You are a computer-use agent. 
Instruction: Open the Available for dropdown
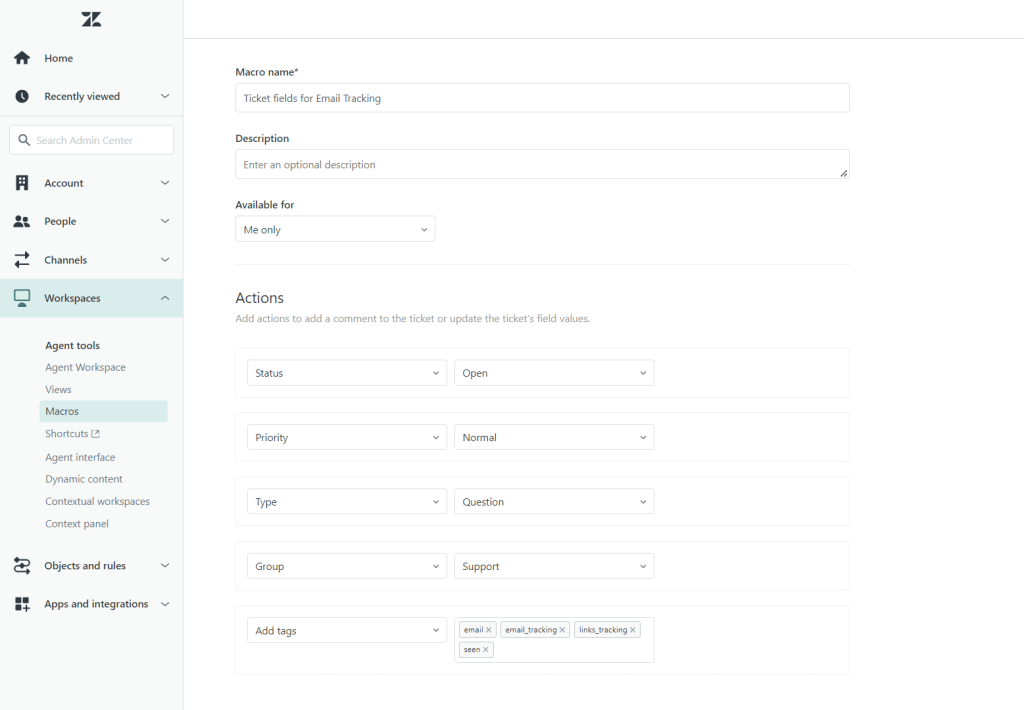(x=334, y=228)
